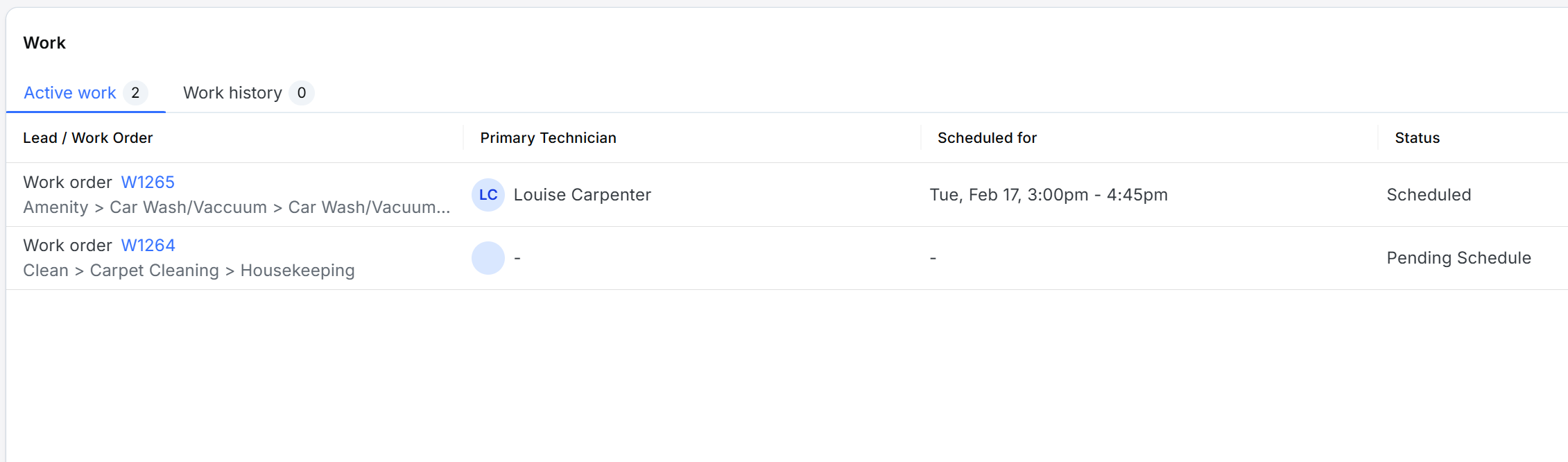The image size is (1568, 462).
Task: Click the Lead / Work Order column header
Action: coord(88,138)
